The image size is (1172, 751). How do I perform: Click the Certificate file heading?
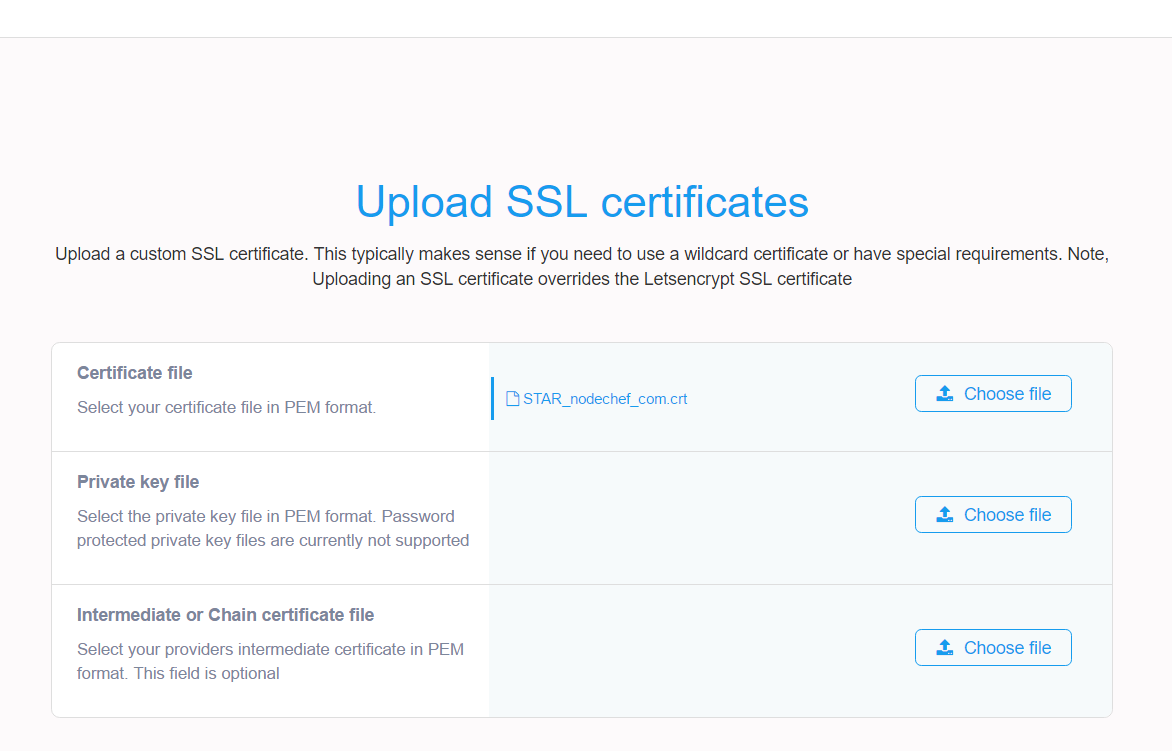click(x=135, y=373)
